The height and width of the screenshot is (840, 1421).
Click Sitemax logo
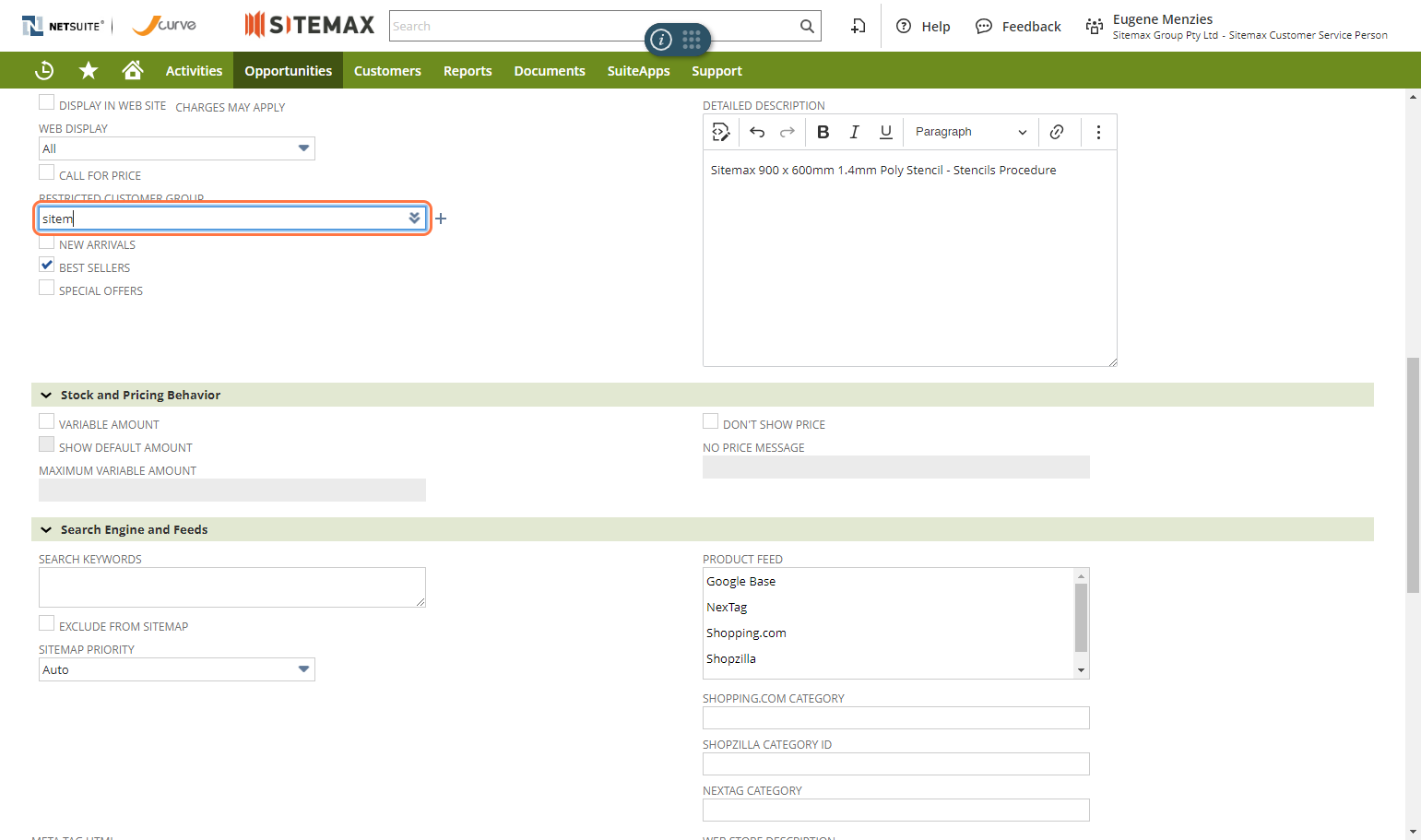pyautogui.click(x=310, y=25)
